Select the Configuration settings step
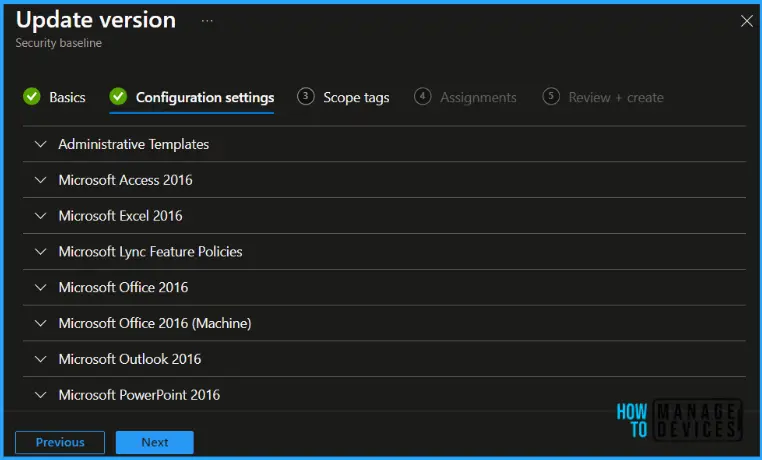The width and height of the screenshot is (762, 460). pos(191,97)
